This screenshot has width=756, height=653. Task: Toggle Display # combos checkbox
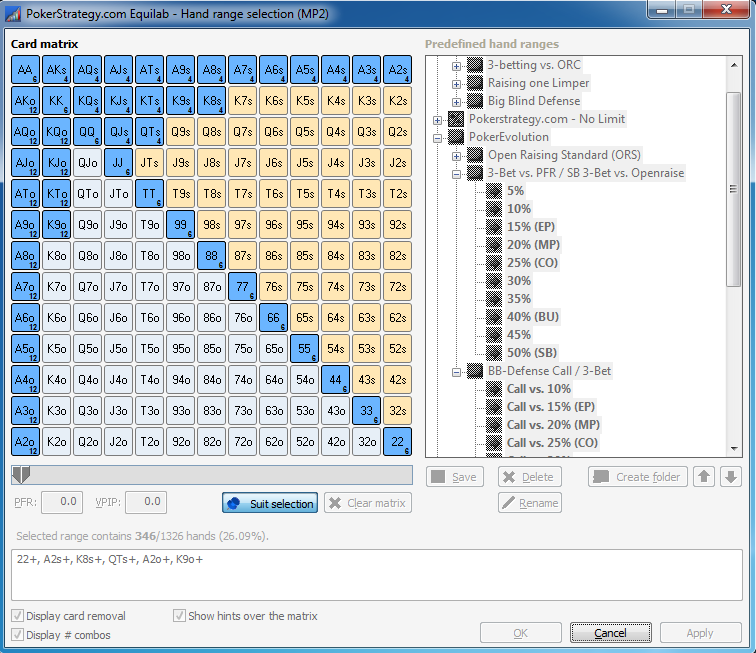point(17,635)
